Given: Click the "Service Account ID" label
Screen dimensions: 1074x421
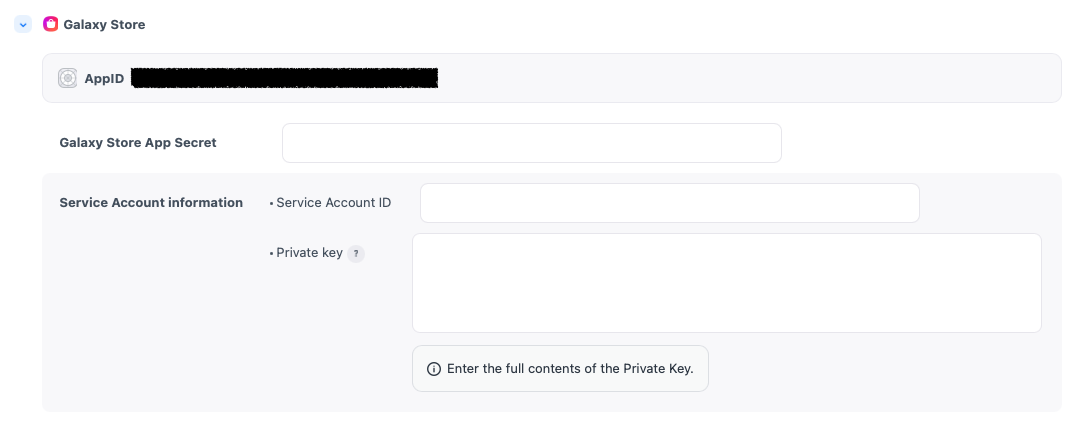Looking at the screenshot, I should point(333,202).
